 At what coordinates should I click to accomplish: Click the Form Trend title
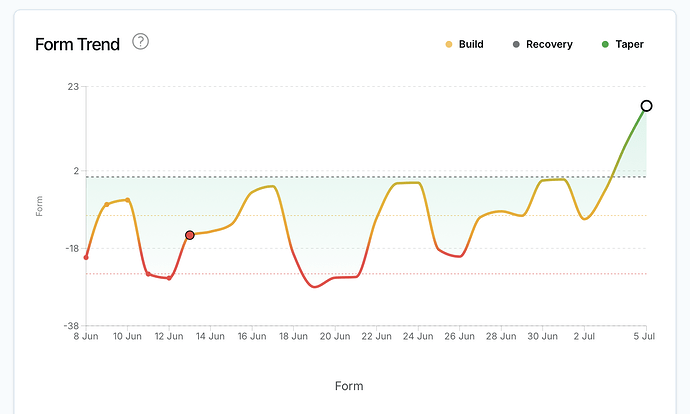(77, 44)
